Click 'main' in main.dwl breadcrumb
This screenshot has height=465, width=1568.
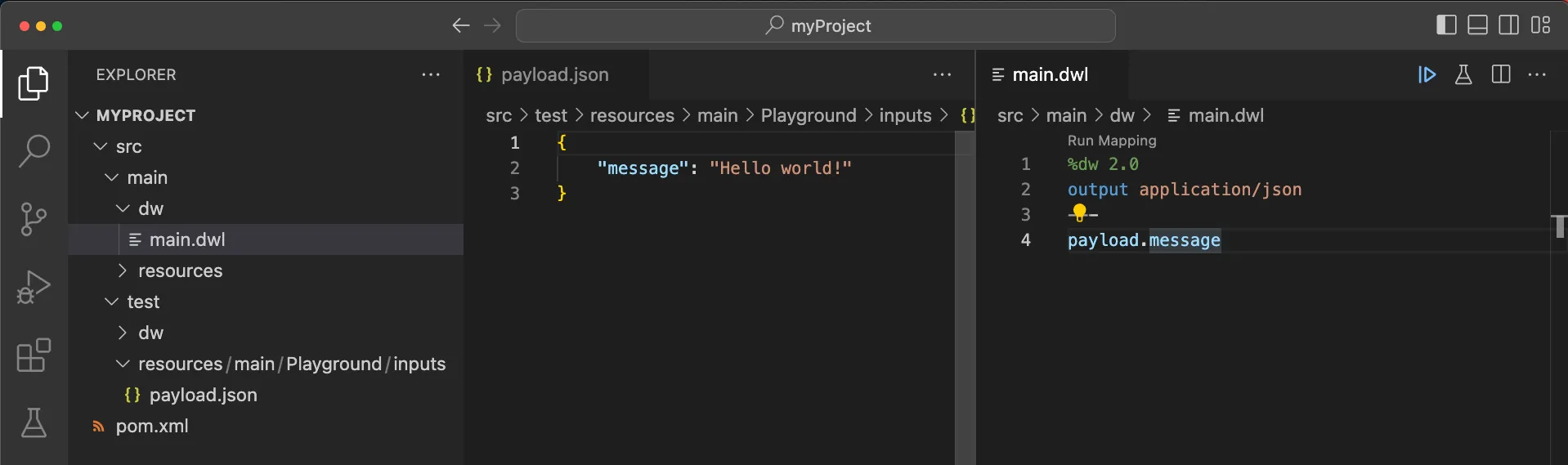coord(1066,115)
